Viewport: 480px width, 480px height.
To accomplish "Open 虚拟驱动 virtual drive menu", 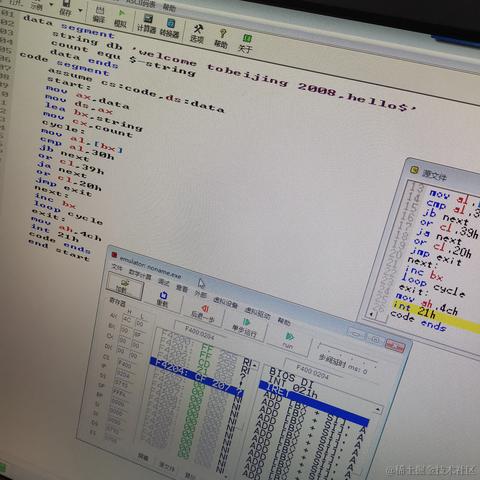I will coord(257,313).
